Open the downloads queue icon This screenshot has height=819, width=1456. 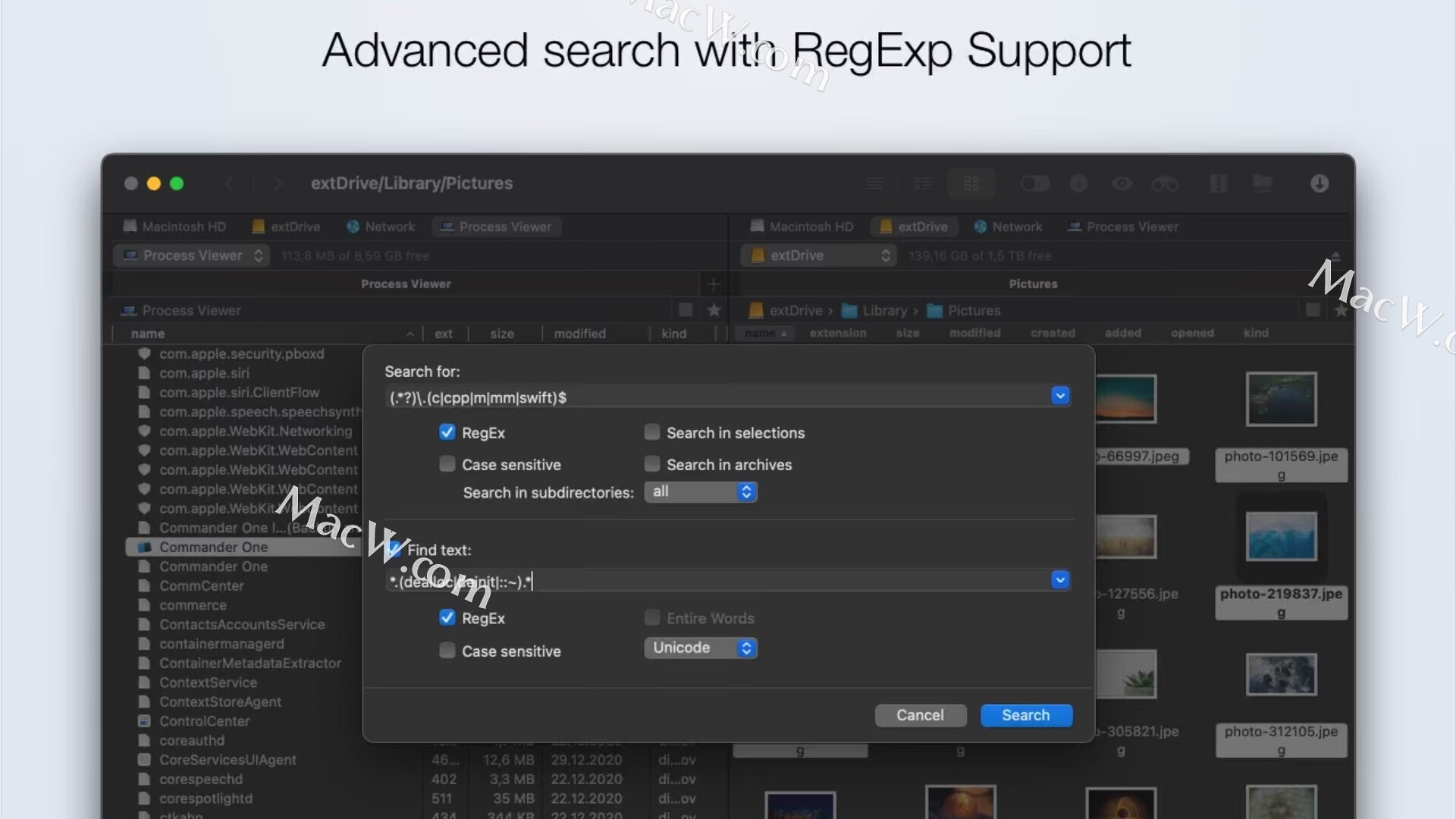1319,184
